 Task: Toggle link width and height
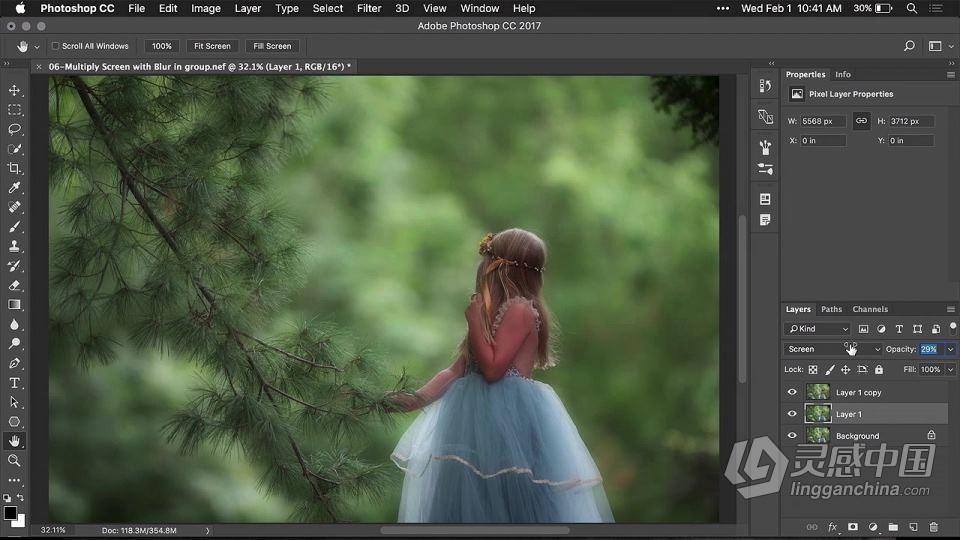pyautogui.click(x=861, y=121)
